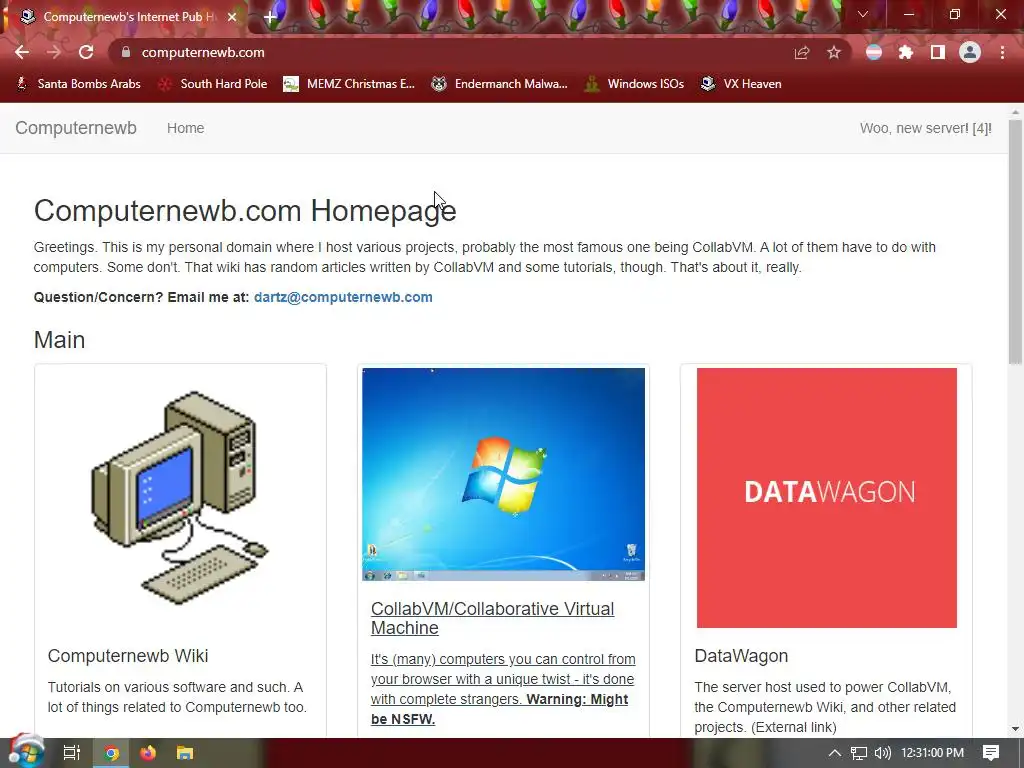This screenshot has width=1024, height=768.
Task: Open the Windows ISOs bookmark
Action: click(x=634, y=84)
